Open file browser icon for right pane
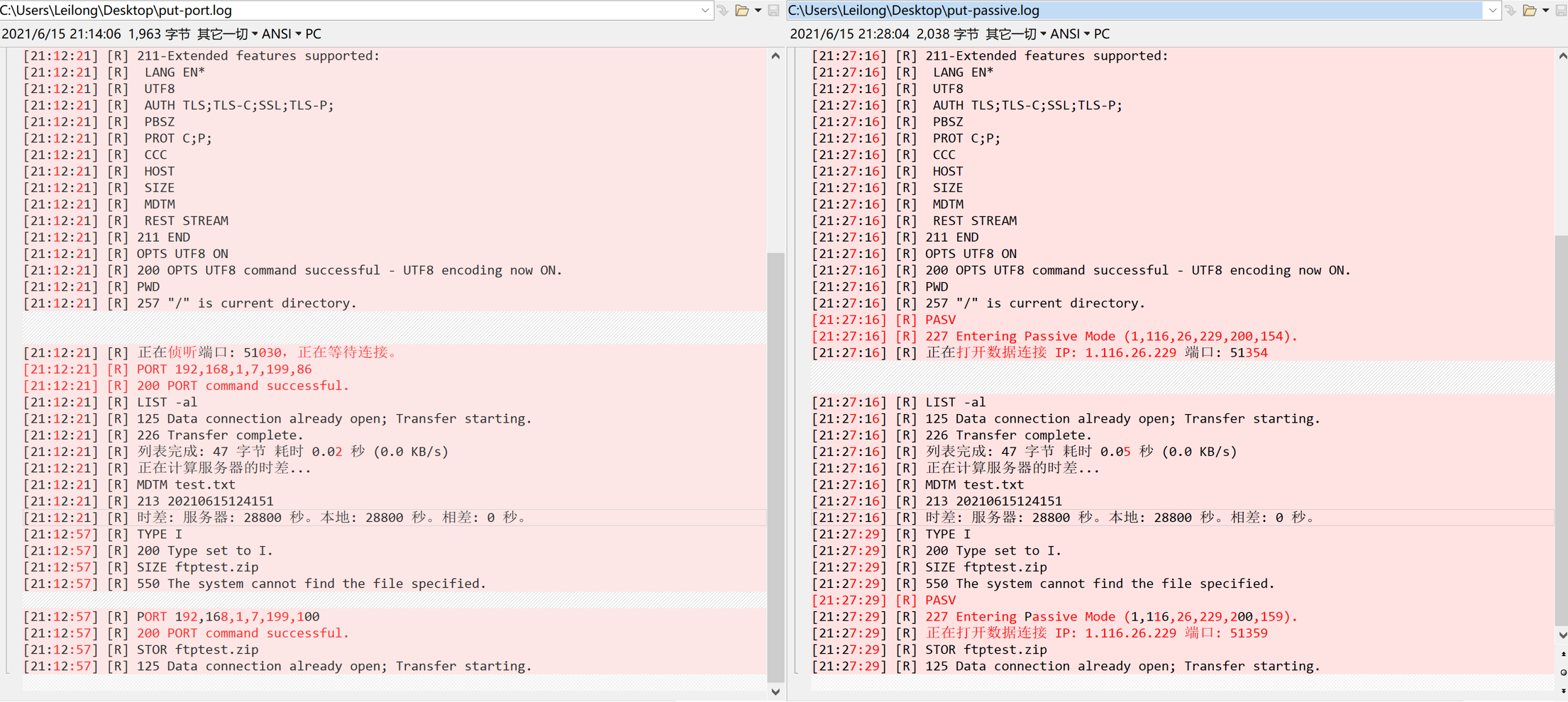Image resolution: width=1568 pixels, height=702 pixels. click(x=1530, y=11)
